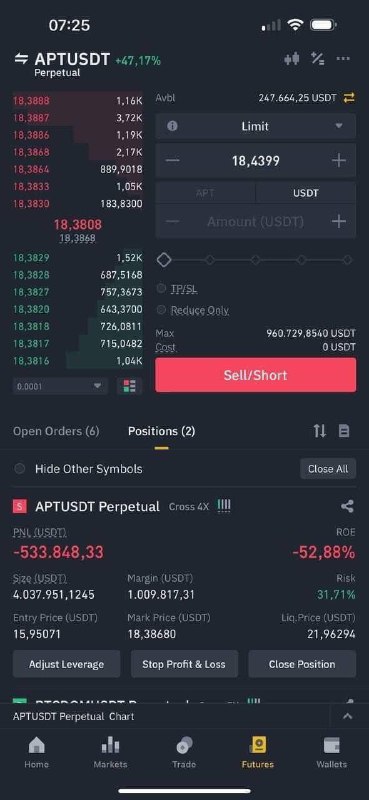Toggle Hide Other Symbols
This screenshot has height=800, width=369.
(x=78, y=469)
